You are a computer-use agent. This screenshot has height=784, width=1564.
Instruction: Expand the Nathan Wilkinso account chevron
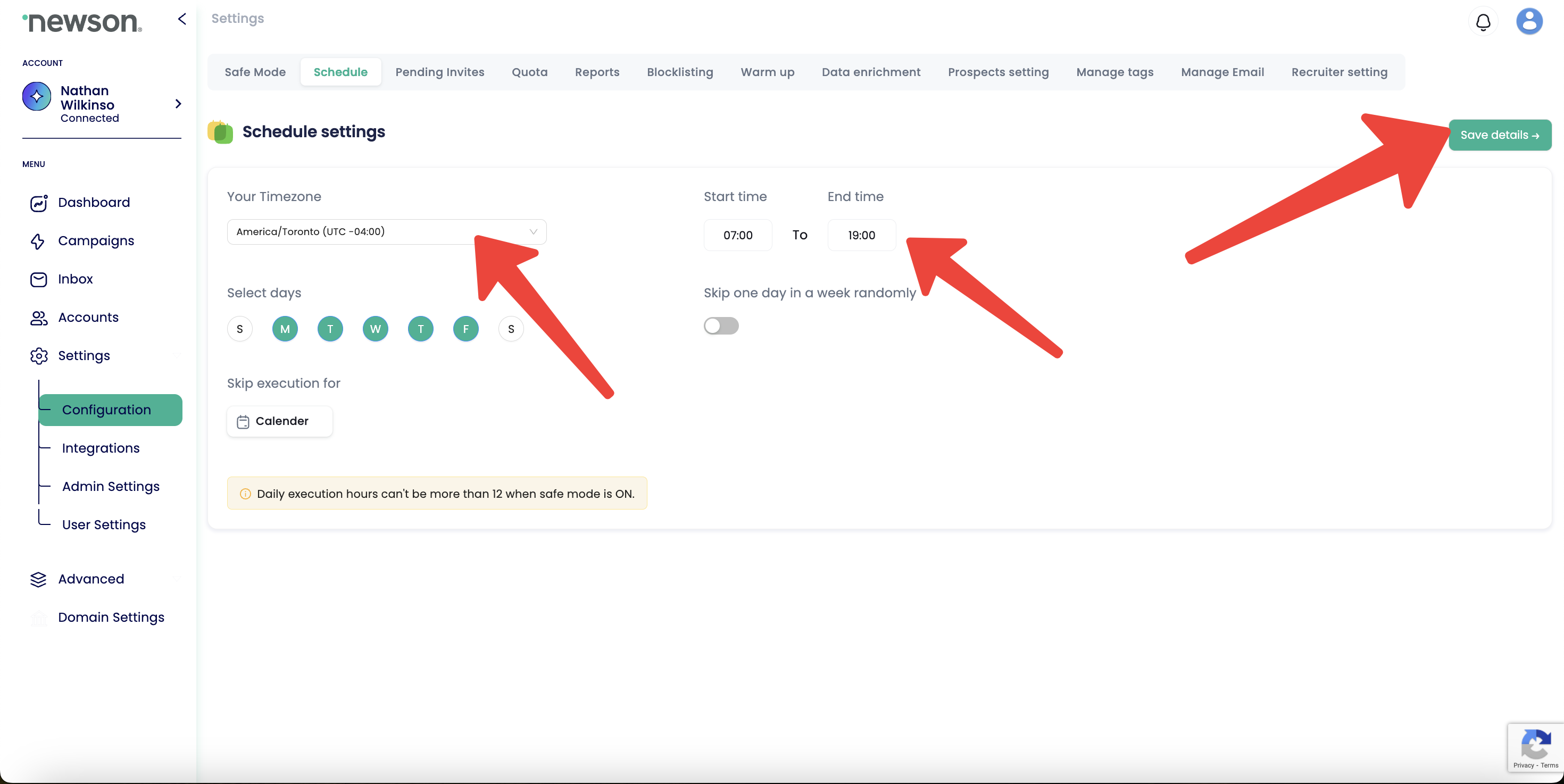click(x=178, y=104)
